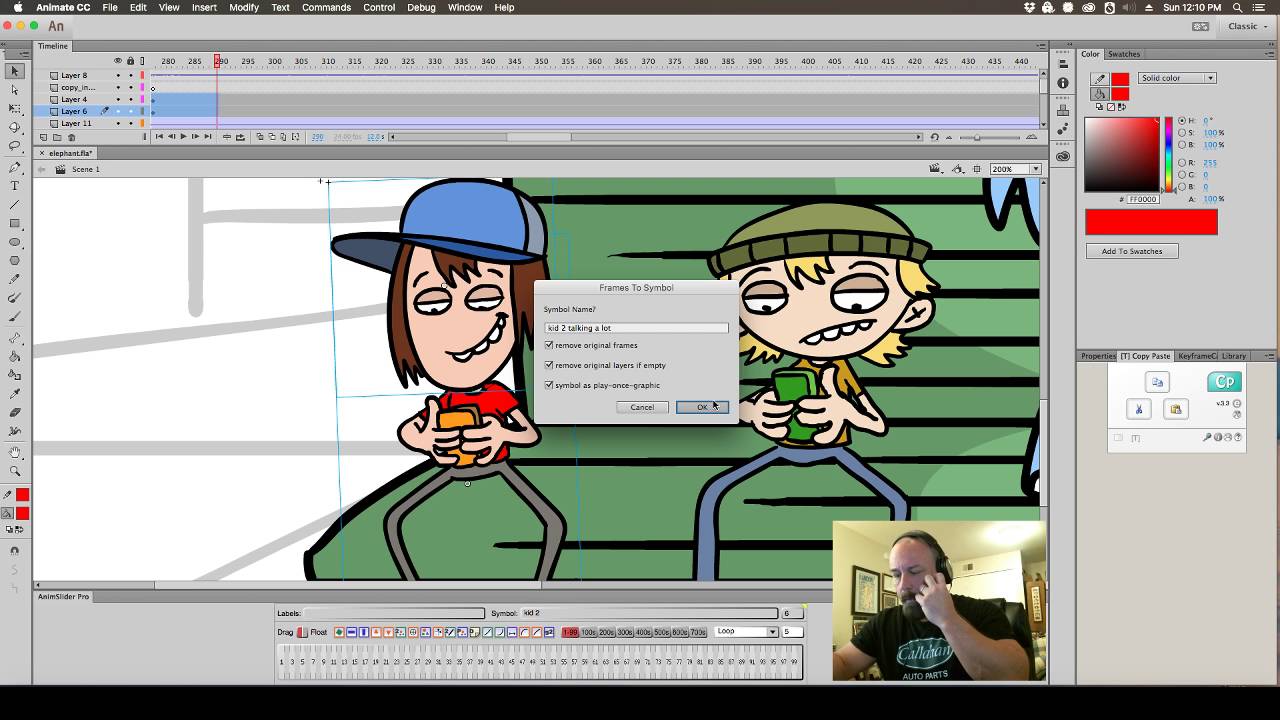The height and width of the screenshot is (720, 1280).
Task: Select the R red radio button
Action: point(1182,162)
